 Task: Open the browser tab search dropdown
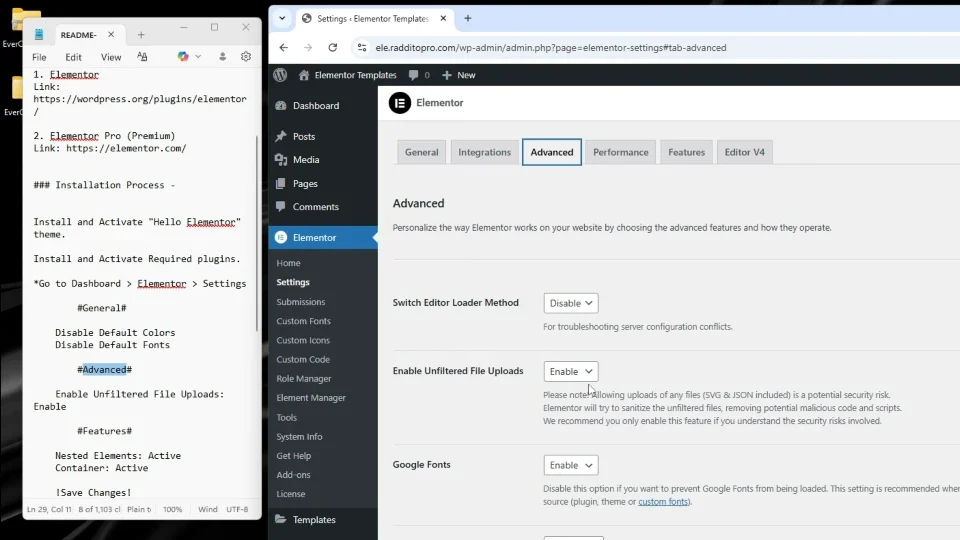[x=282, y=18]
